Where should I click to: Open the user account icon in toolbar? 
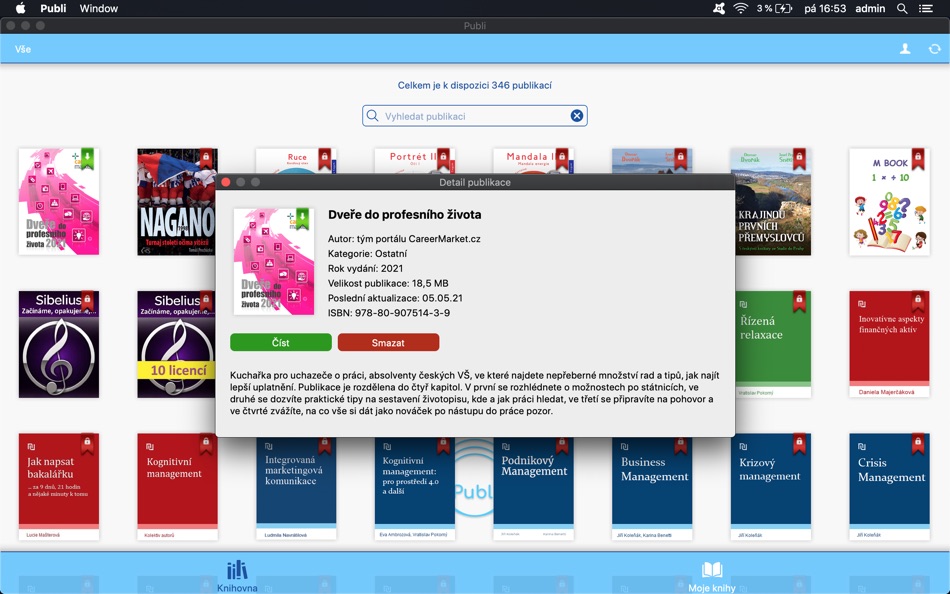tap(905, 49)
